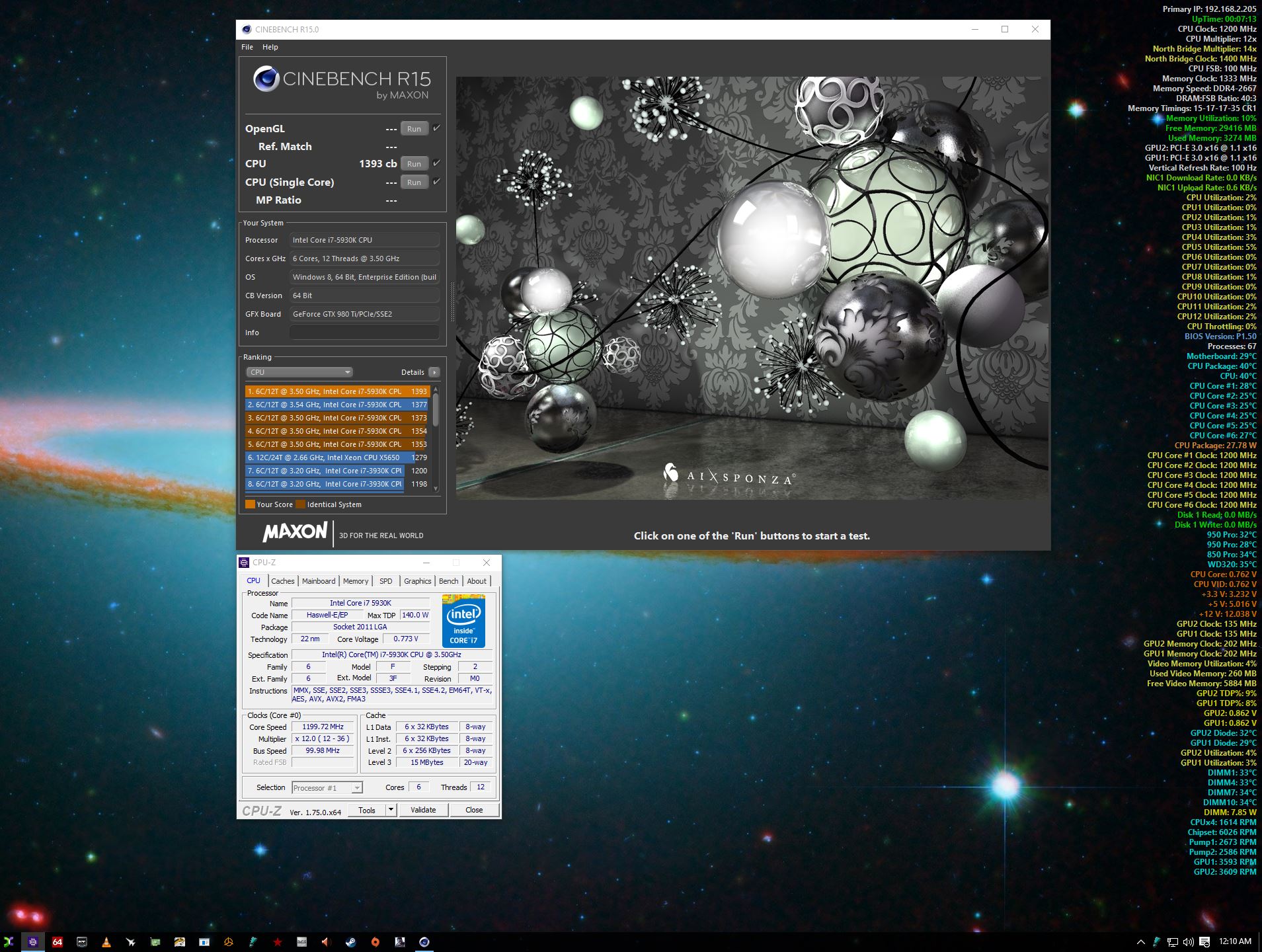Click the Intel Core i7 logo in CPU-Z
The width and height of the screenshot is (1262, 952).
click(463, 621)
